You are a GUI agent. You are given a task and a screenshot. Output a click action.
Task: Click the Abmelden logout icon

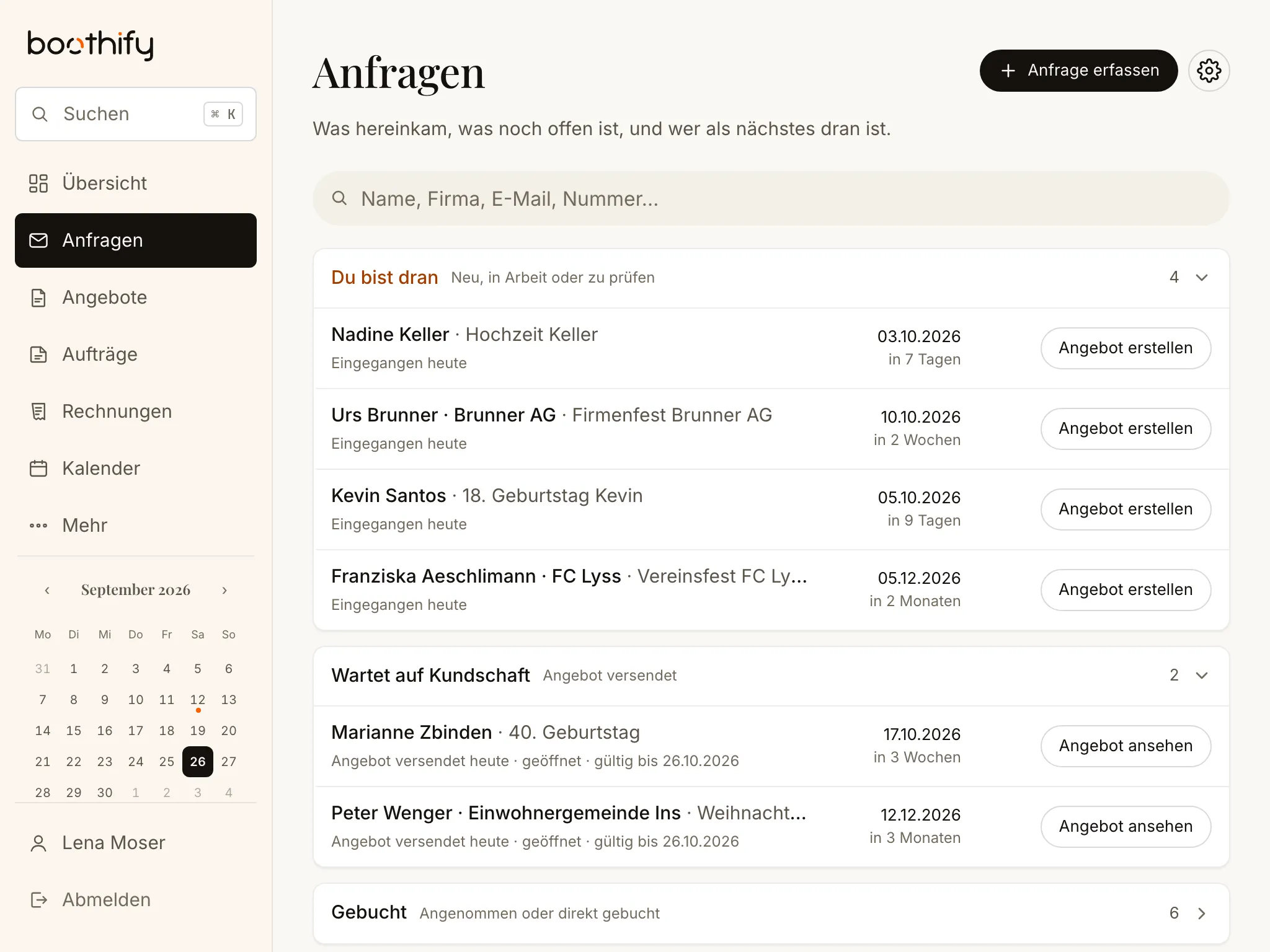pyautogui.click(x=38, y=900)
